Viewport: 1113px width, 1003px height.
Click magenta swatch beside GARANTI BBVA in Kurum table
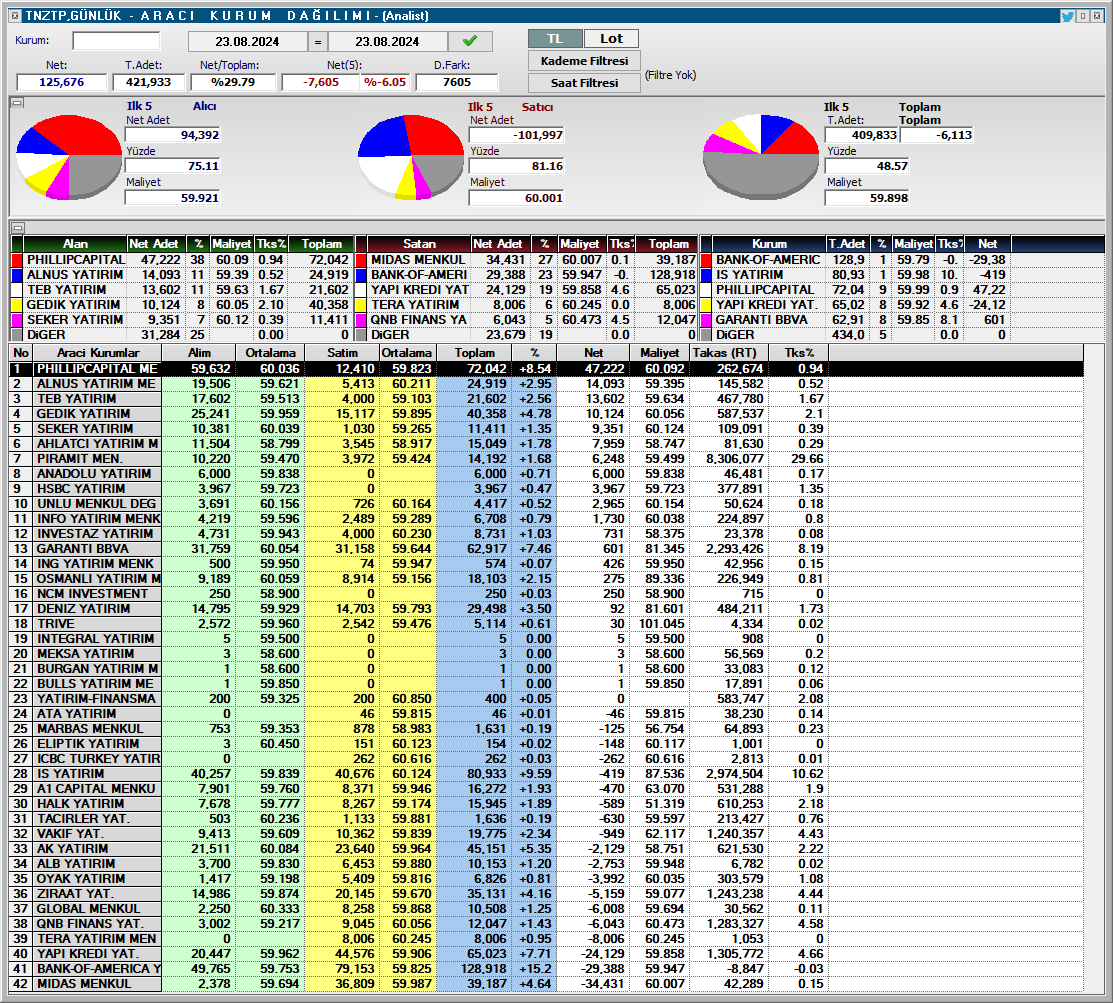point(706,319)
